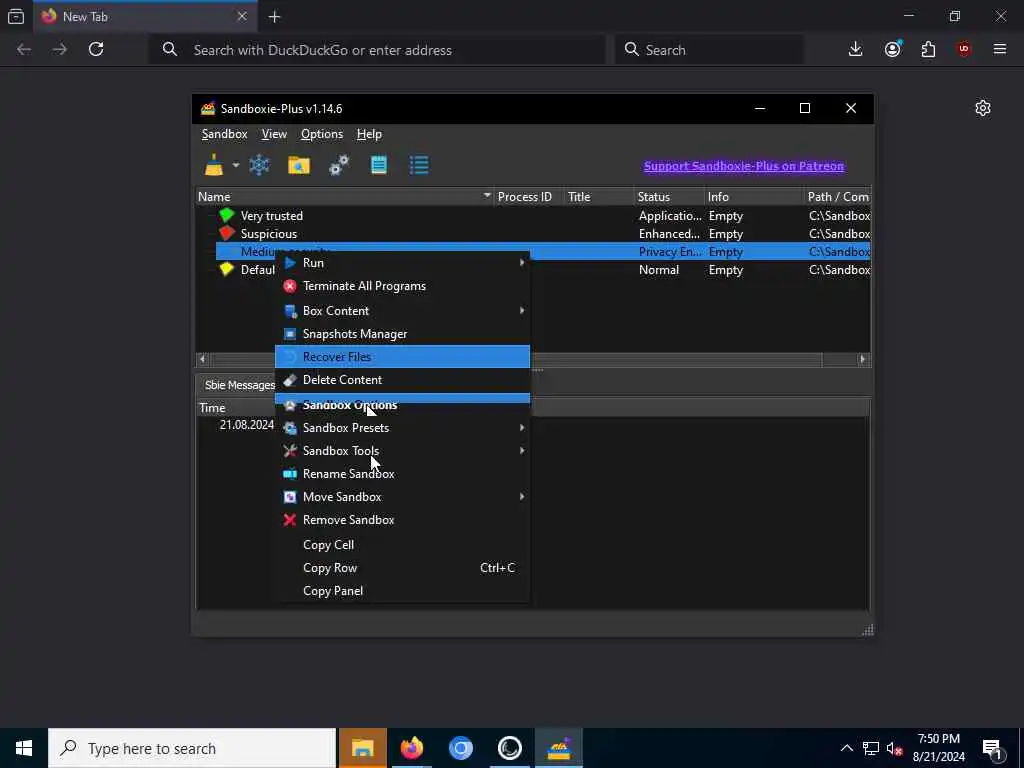Image resolution: width=1024 pixels, height=768 pixels.
Task: Choose Terminate All Programs
Action: tap(402, 286)
